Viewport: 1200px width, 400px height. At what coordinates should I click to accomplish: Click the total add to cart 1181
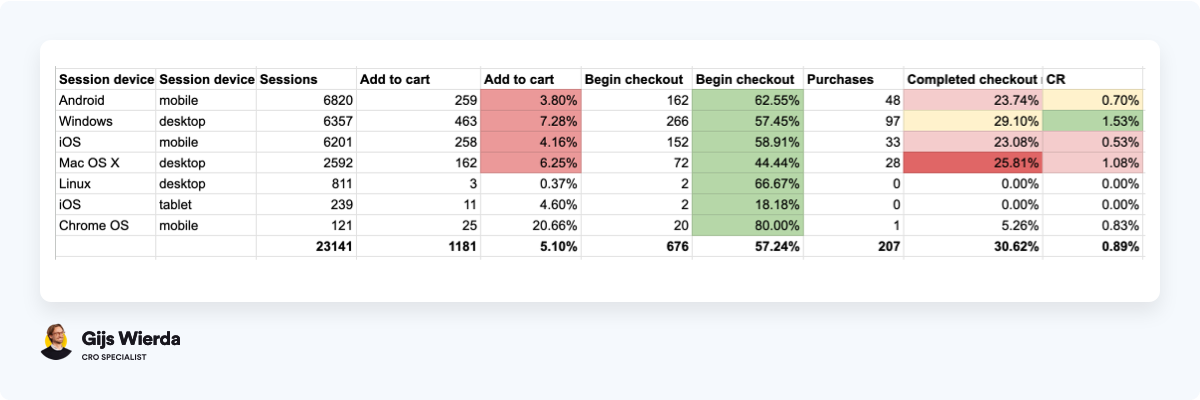click(x=419, y=246)
